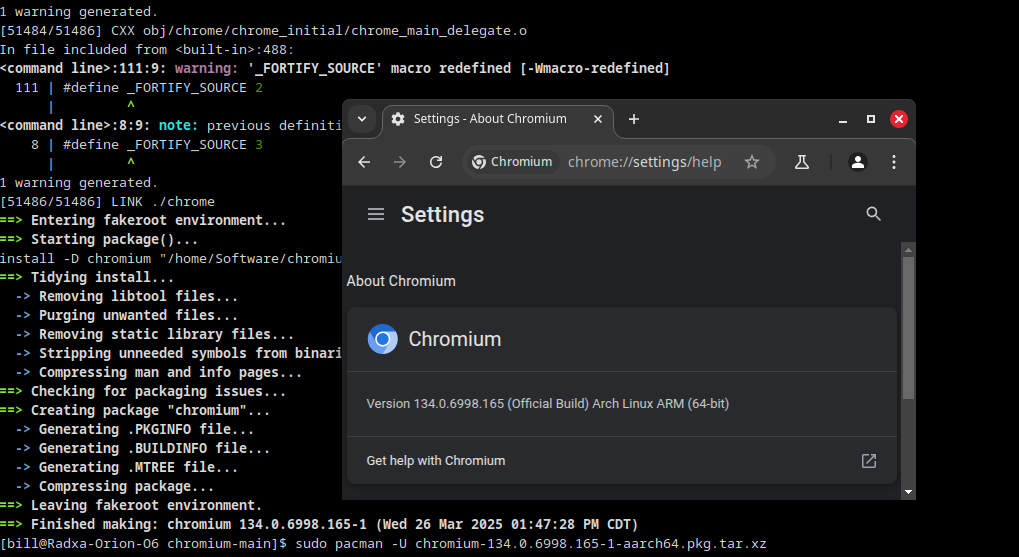The height and width of the screenshot is (557, 1019).
Task: Open the three-dot Chromium menu
Action: click(x=894, y=162)
